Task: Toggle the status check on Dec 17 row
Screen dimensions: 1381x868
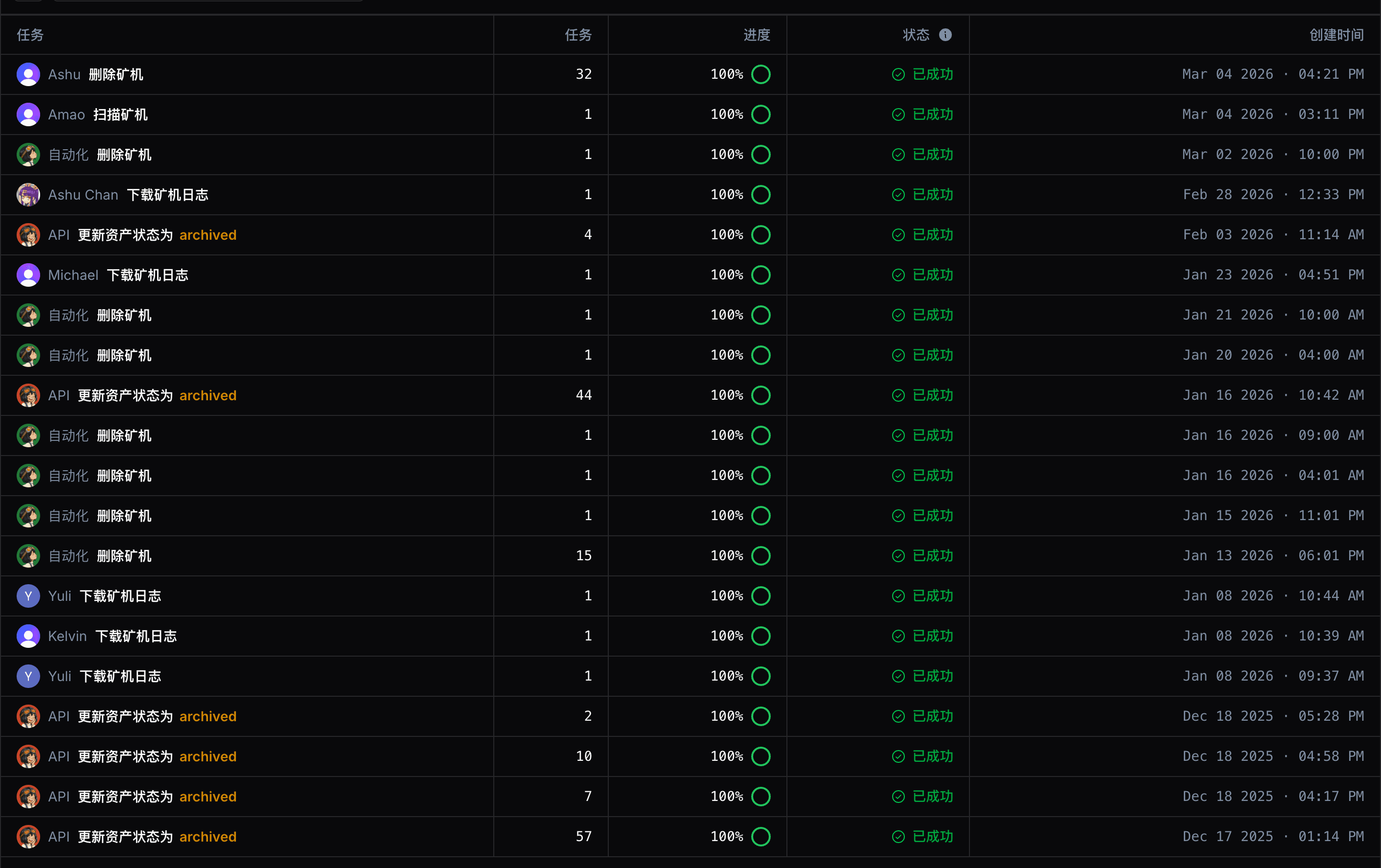Action: [898, 837]
